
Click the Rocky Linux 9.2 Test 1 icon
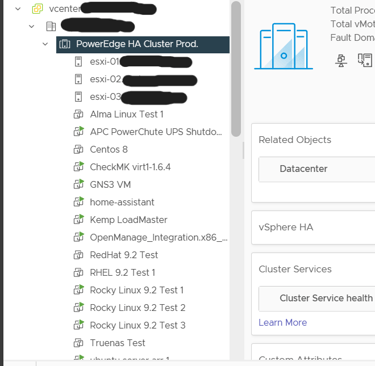tap(78, 290)
